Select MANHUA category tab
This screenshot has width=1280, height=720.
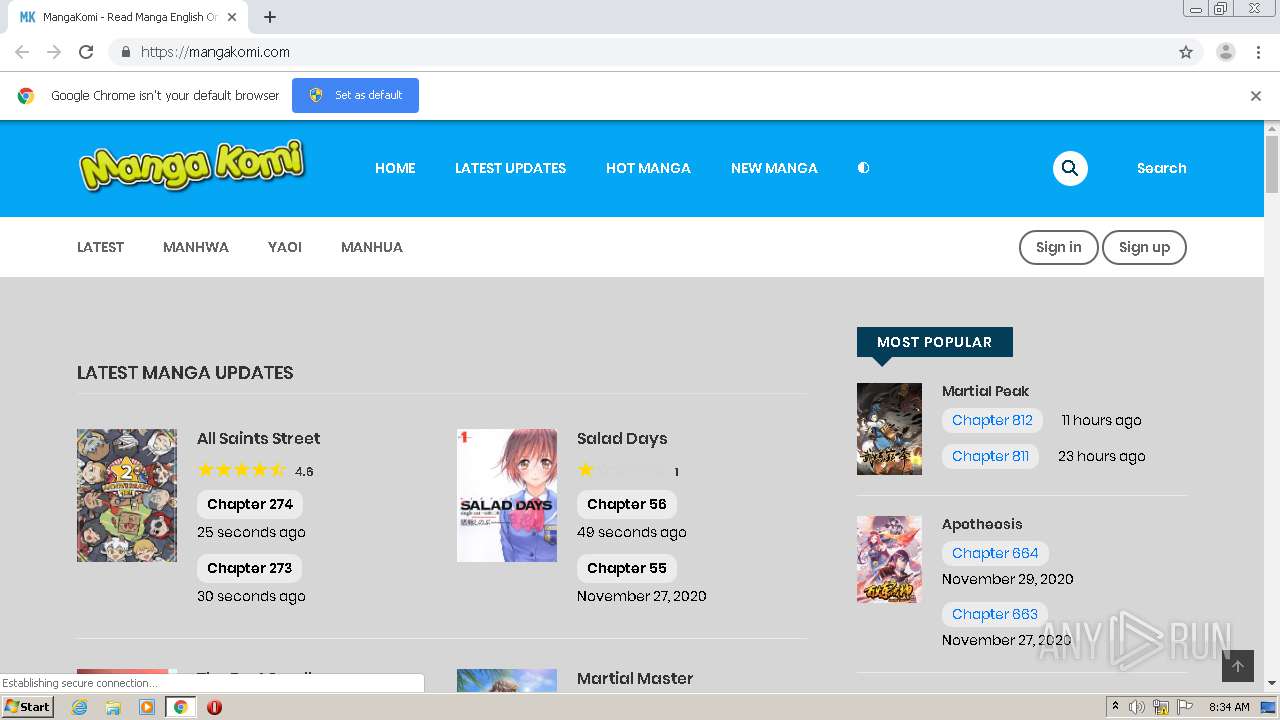pos(372,247)
